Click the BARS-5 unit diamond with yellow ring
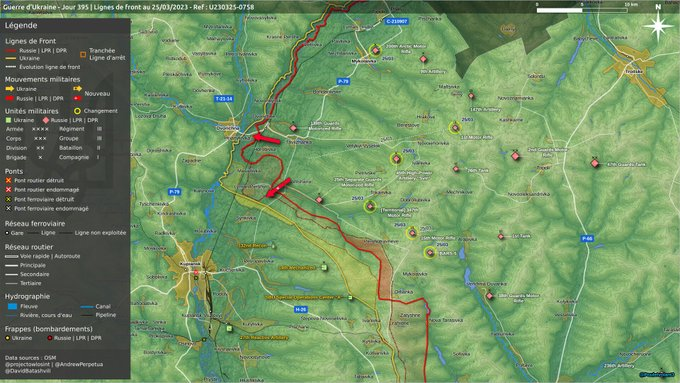The height and width of the screenshot is (383, 680). tap(430, 252)
